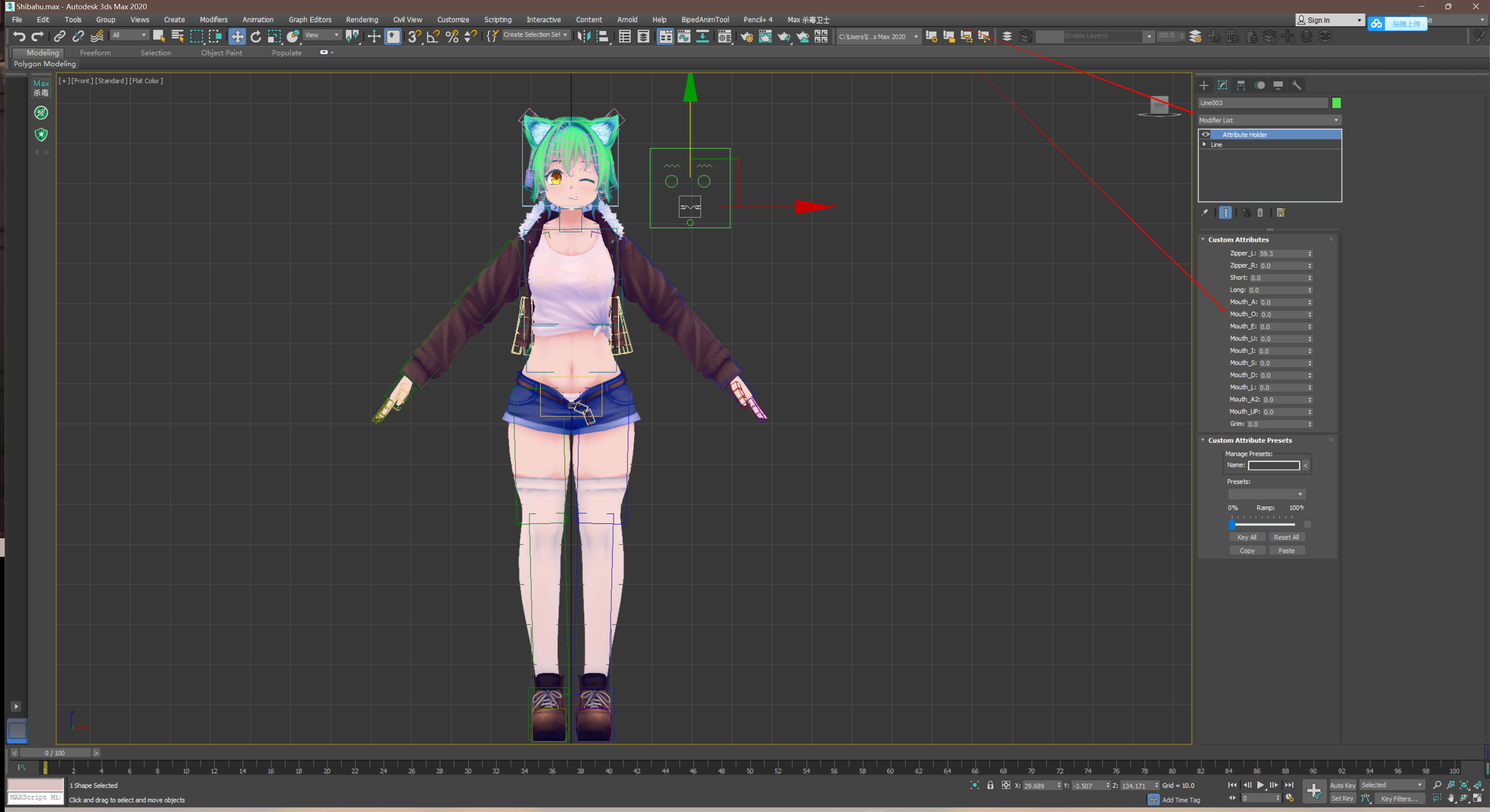Toggle the 3D Snaps icon
This screenshot has width=1490, height=812.
pos(414,36)
